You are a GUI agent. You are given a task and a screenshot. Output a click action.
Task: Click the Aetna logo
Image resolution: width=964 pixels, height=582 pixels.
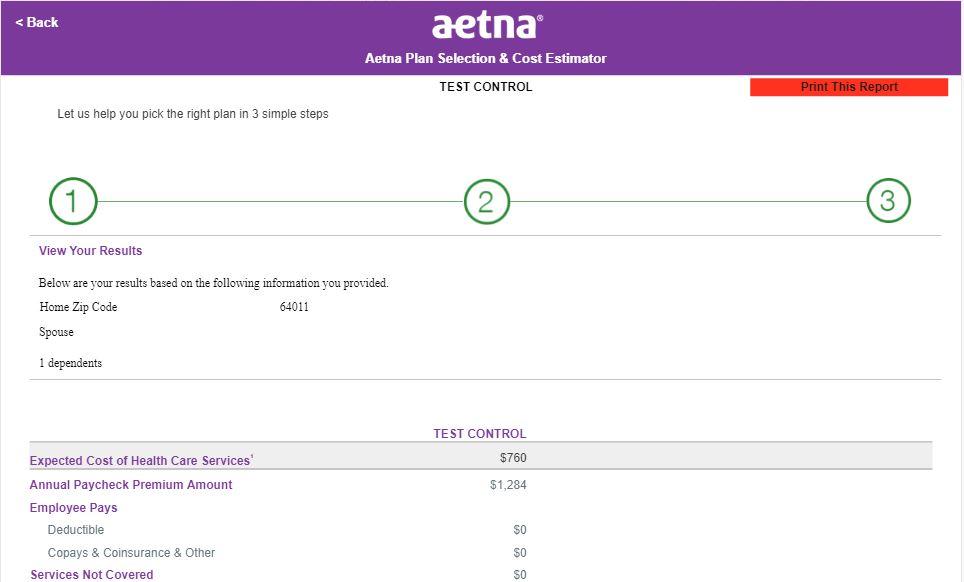tap(487, 26)
